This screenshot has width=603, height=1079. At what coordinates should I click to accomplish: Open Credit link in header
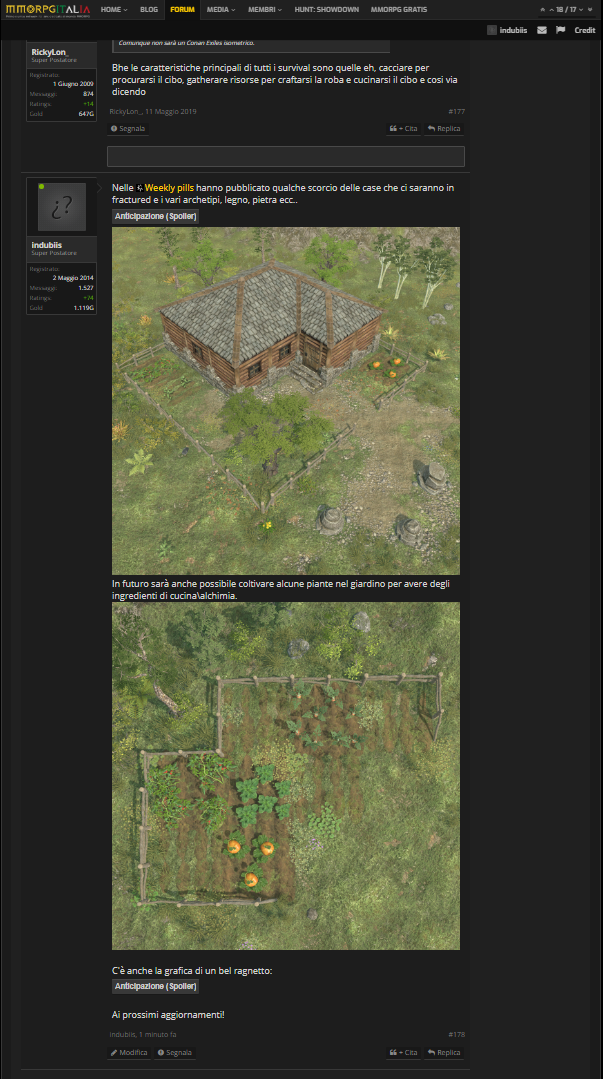point(584,30)
